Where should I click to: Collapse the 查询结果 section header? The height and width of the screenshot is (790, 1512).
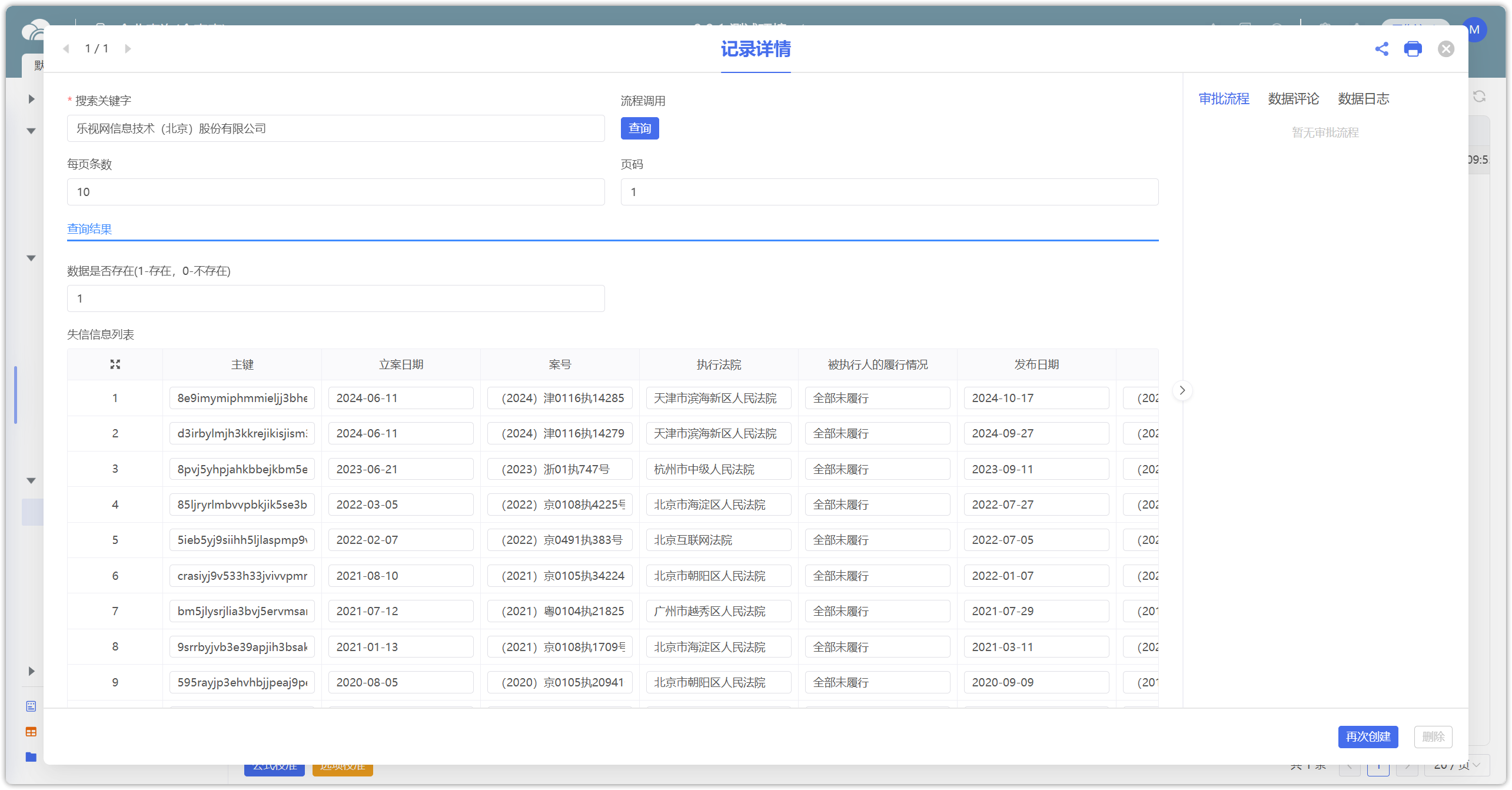click(x=89, y=229)
